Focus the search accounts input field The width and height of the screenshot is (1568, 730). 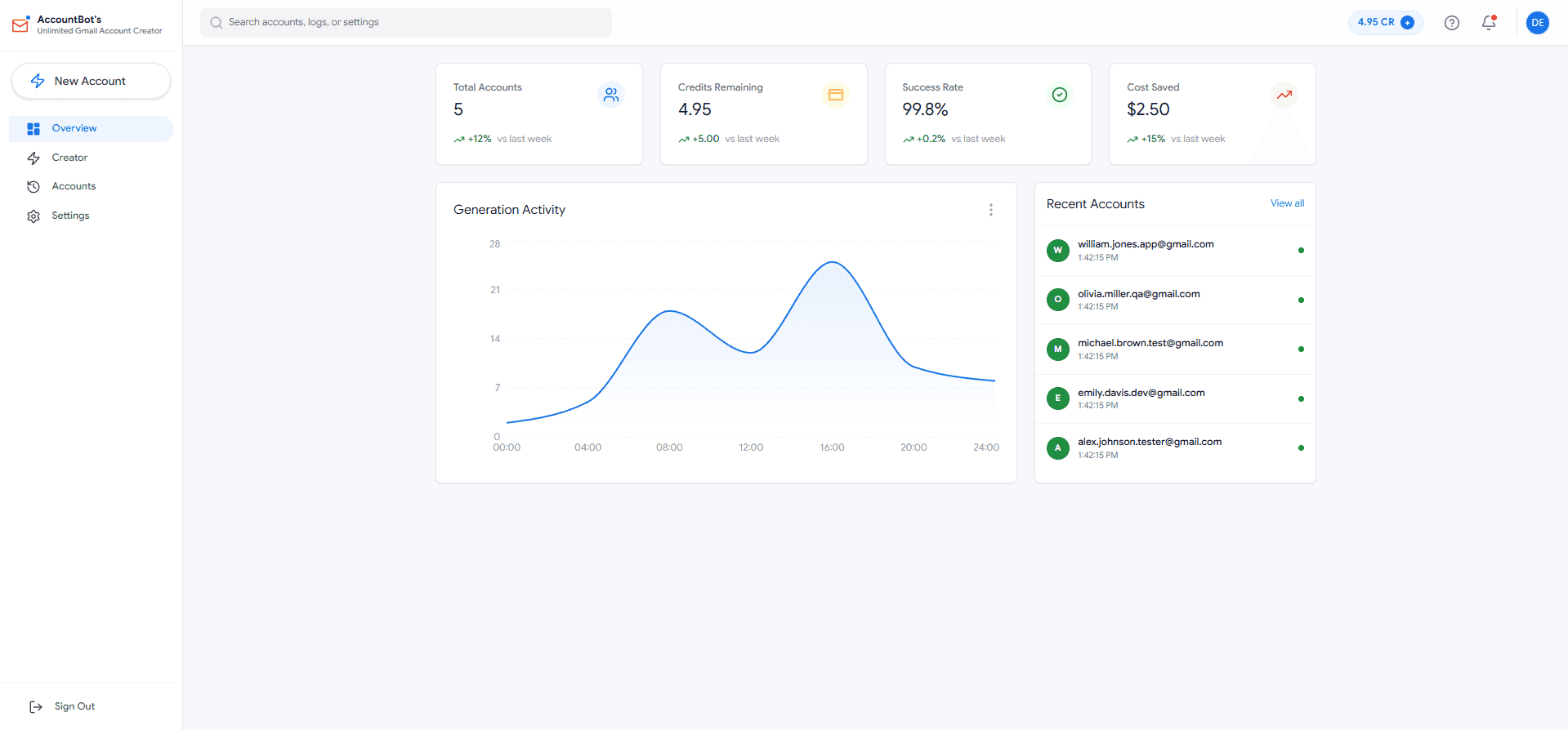(405, 23)
